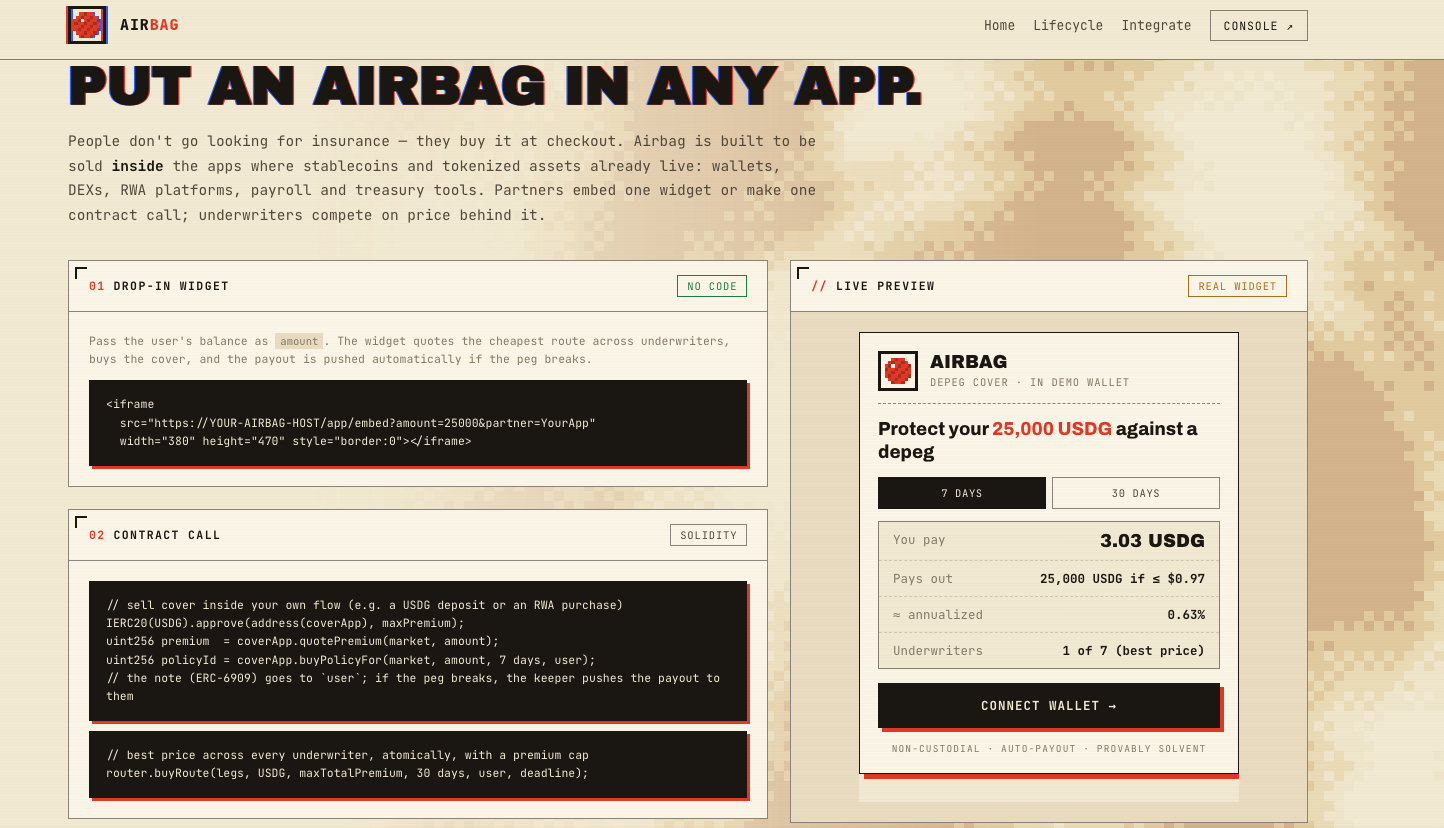Click the 'Protect your 25,000 USDG' headline

click(1037, 440)
